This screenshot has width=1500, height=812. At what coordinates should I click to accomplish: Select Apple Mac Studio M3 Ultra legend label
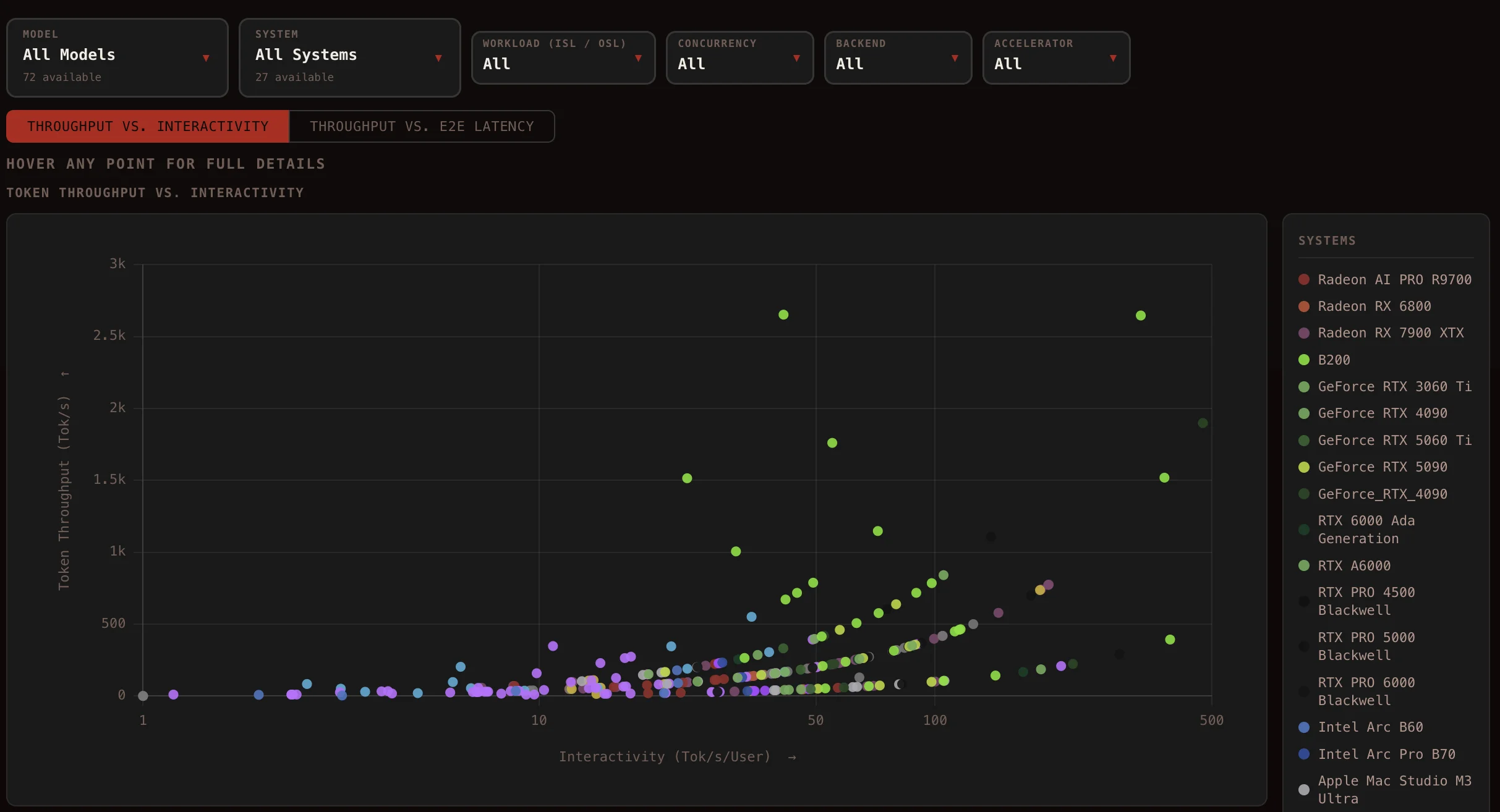[x=1395, y=790]
